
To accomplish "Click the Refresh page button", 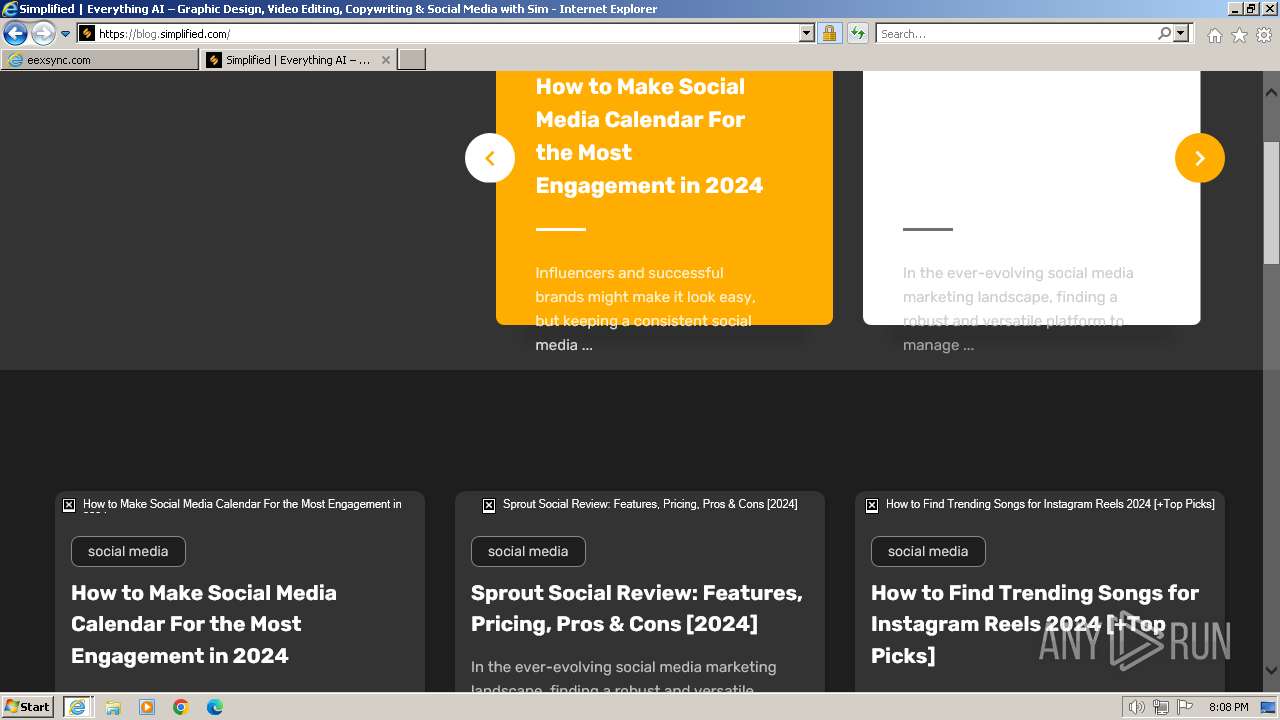I will [857, 34].
